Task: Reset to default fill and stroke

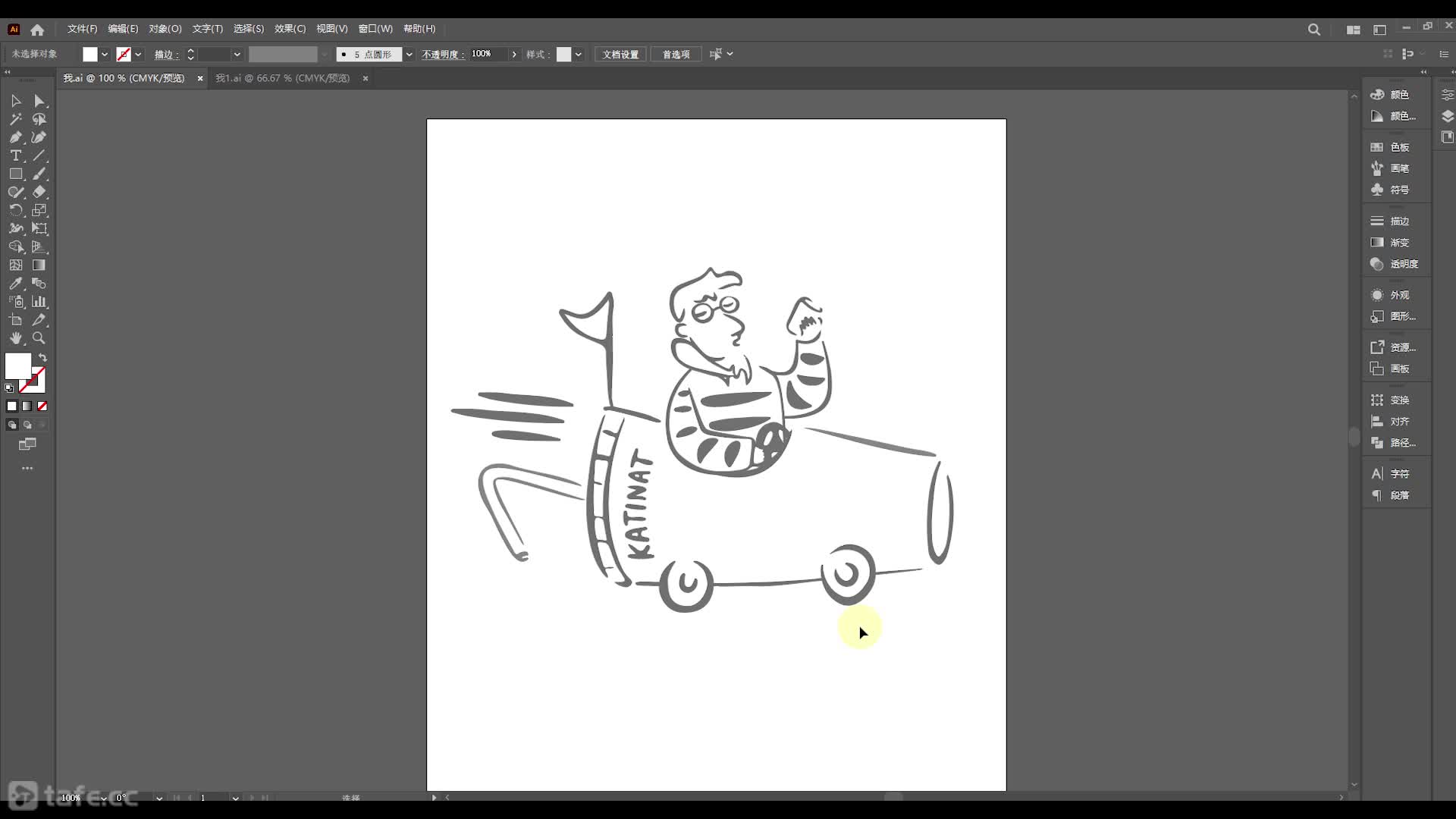Action: [x=9, y=388]
